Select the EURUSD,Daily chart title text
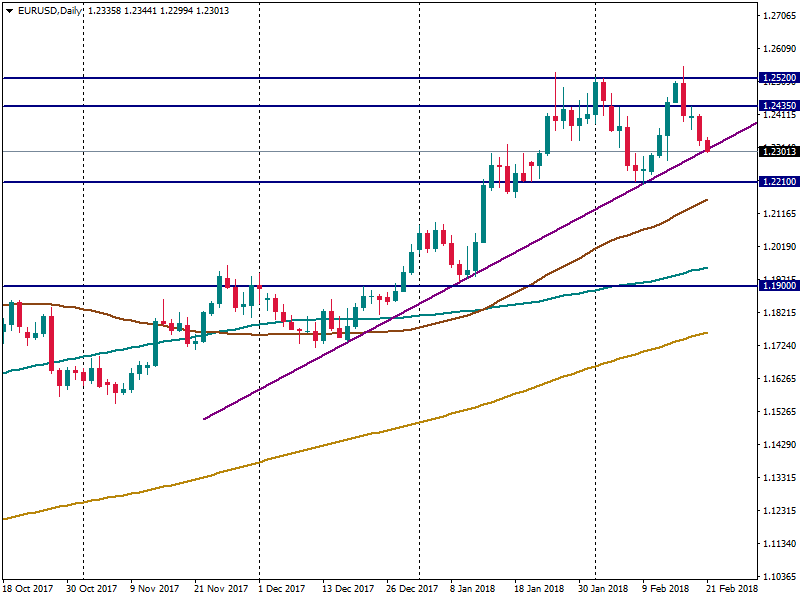 pyautogui.click(x=51, y=10)
